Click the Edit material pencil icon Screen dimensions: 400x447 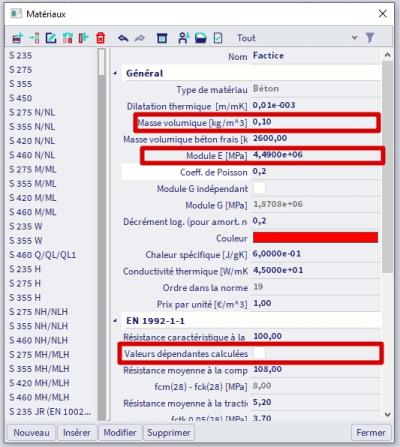coord(51,38)
